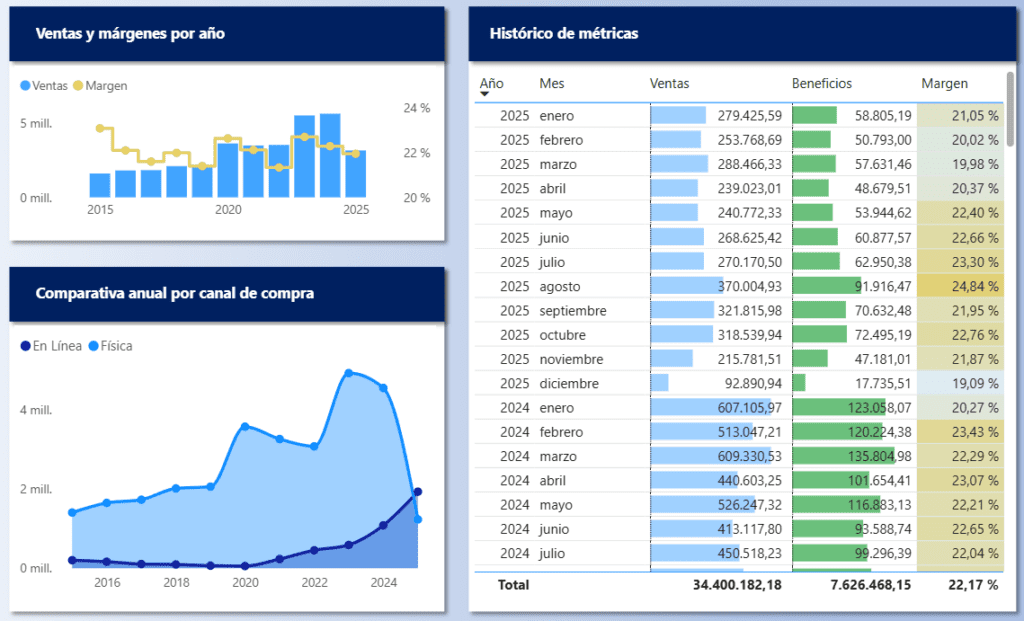
Task: Click the sort arrow below Año
Action: (485, 94)
